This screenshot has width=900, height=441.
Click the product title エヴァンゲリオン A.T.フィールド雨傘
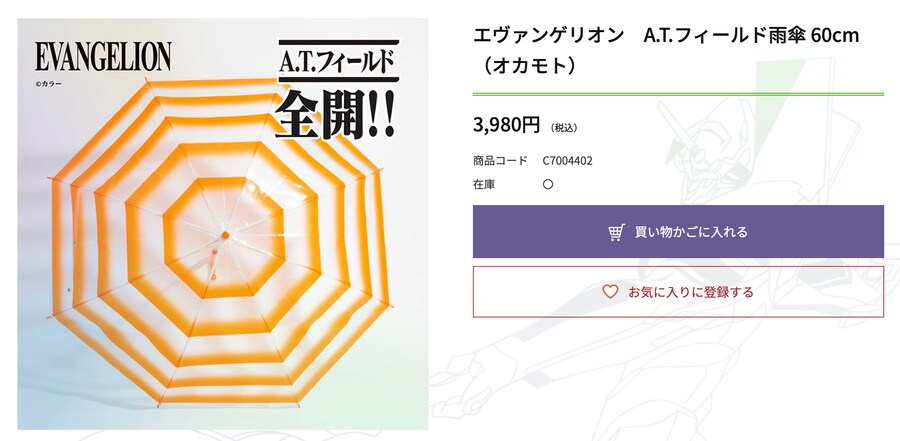point(665,37)
